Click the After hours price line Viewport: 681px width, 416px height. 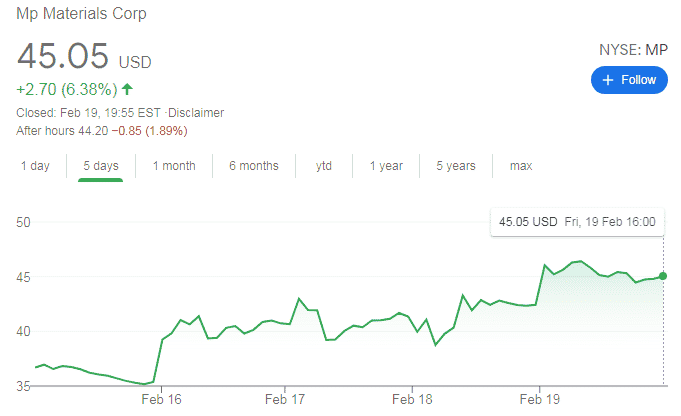click(102, 131)
